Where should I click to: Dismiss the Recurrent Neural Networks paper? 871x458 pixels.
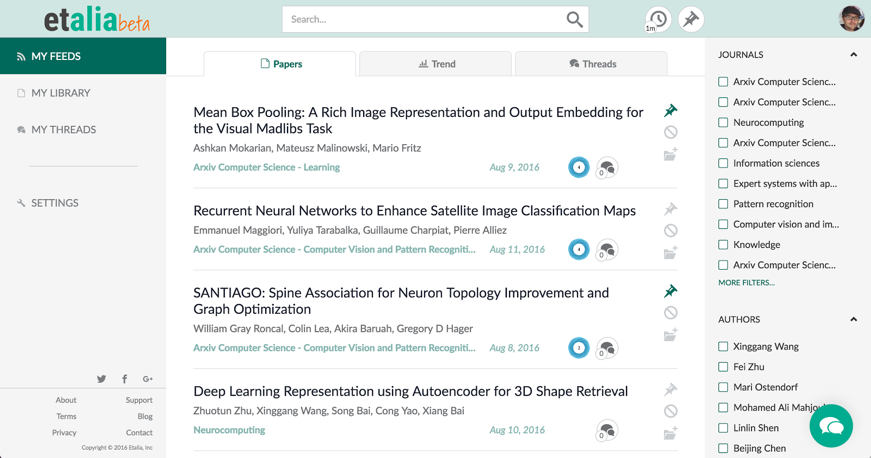tap(670, 231)
